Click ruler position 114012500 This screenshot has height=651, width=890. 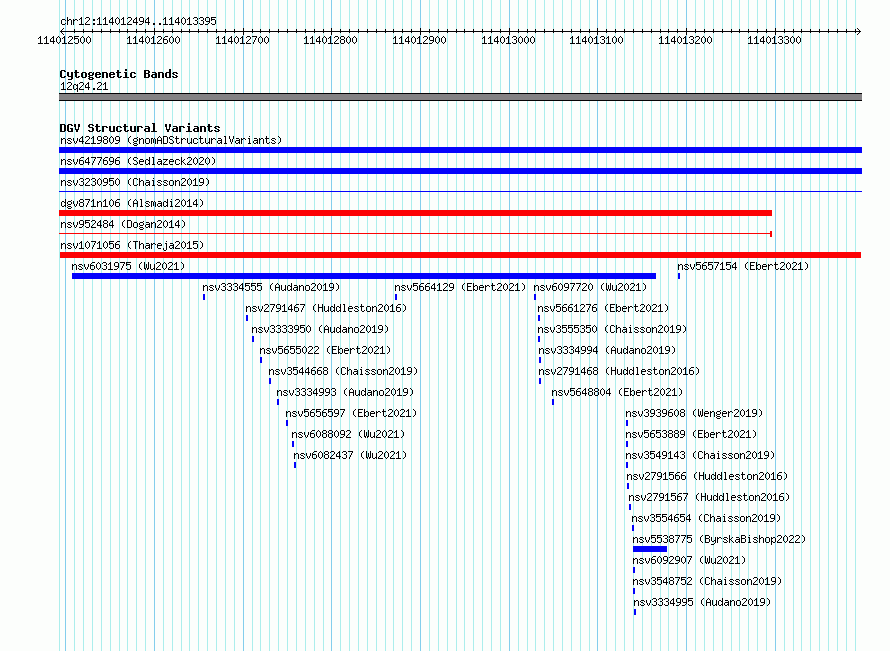64,40
